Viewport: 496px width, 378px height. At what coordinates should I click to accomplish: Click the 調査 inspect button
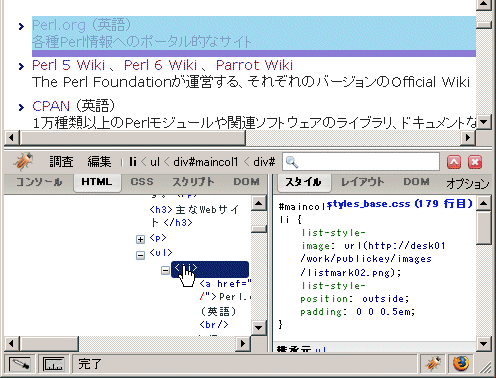point(61,162)
